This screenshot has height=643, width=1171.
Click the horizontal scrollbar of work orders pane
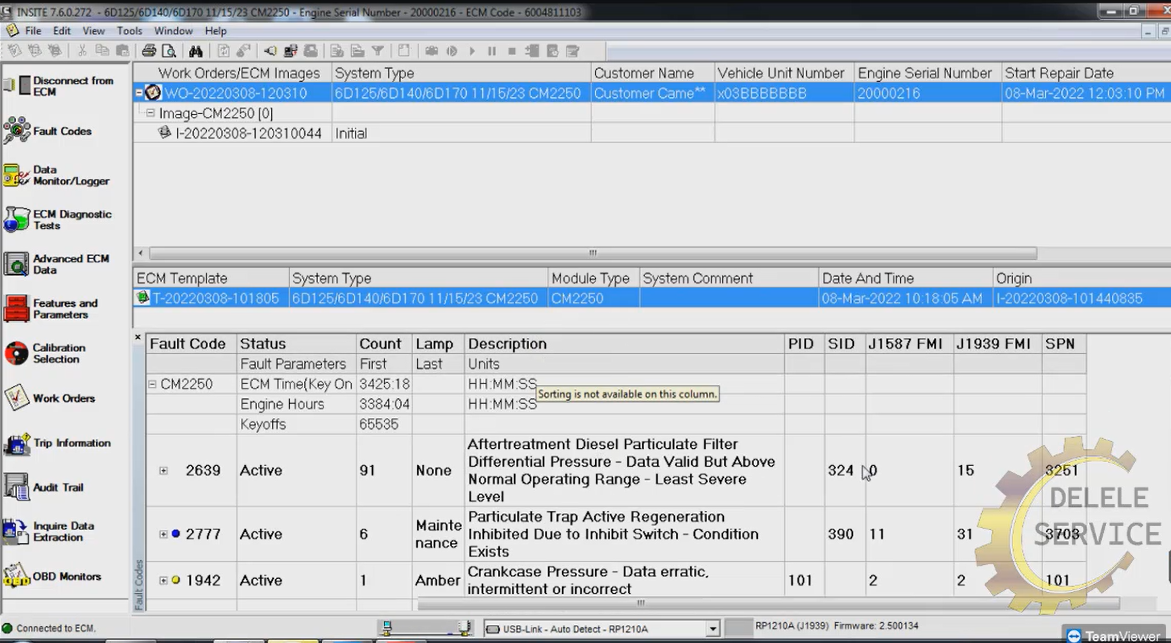tap(592, 253)
